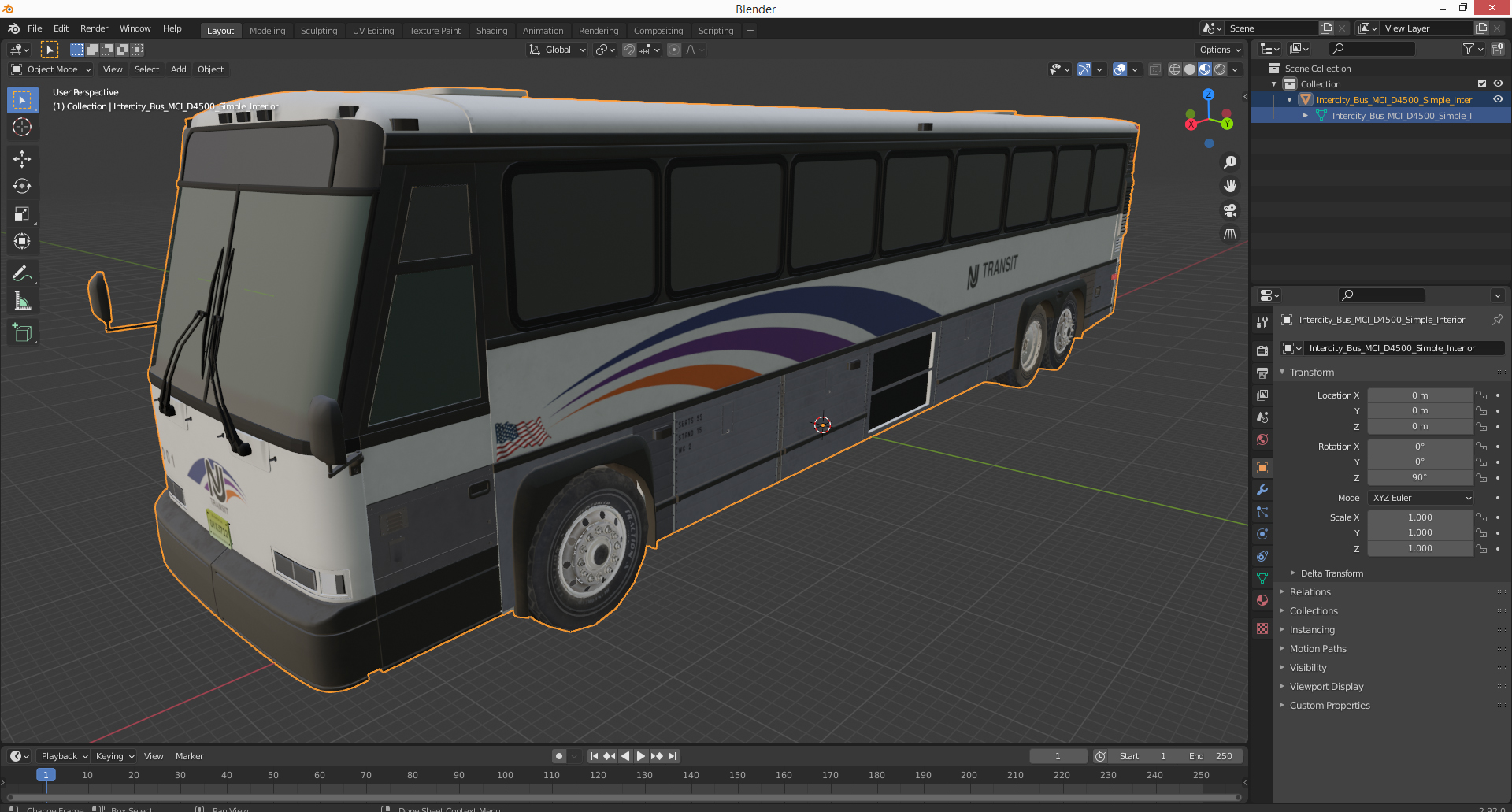Open Material properties tab

click(x=1262, y=600)
